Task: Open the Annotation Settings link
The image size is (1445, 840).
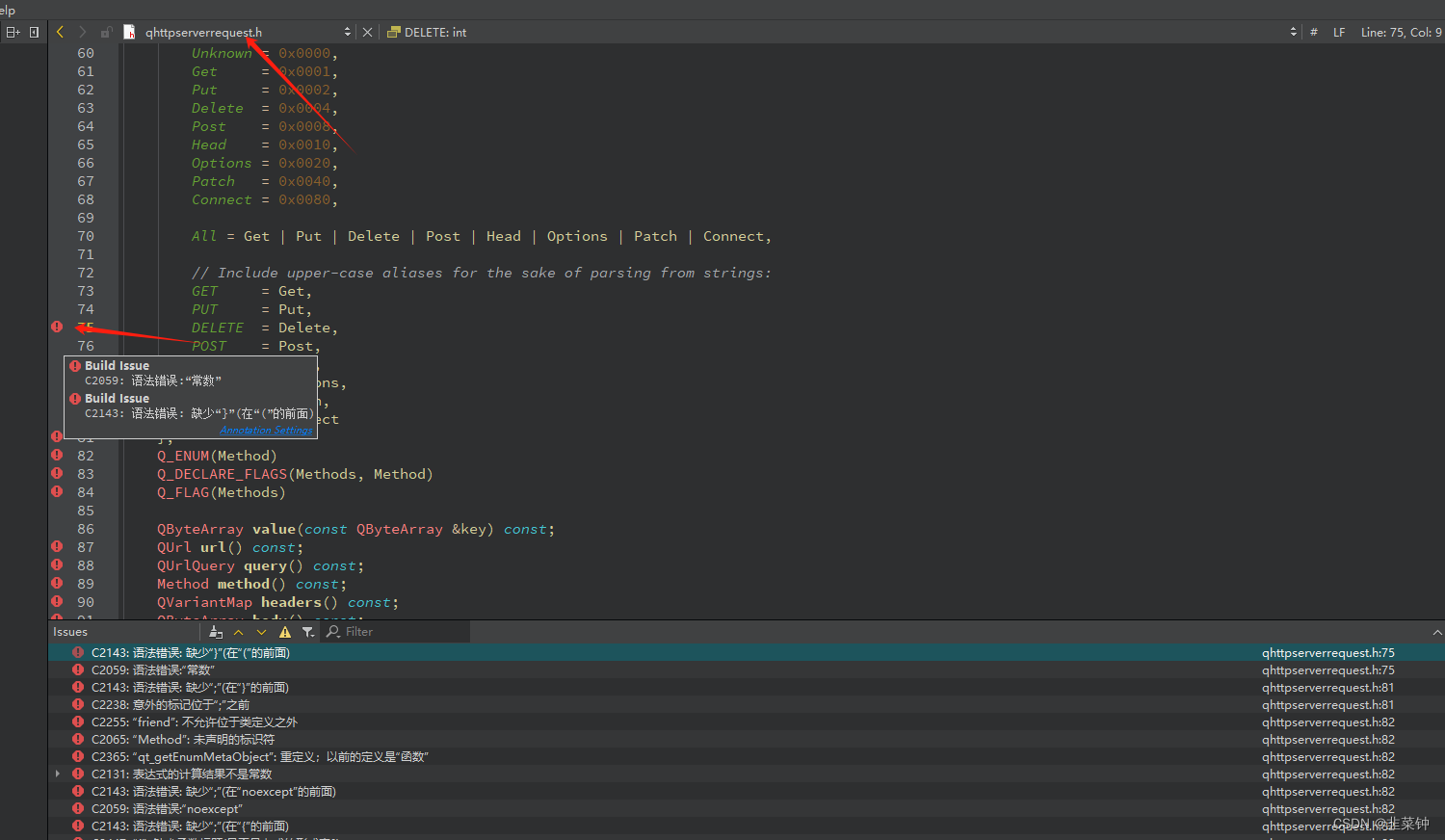Action: (266, 430)
